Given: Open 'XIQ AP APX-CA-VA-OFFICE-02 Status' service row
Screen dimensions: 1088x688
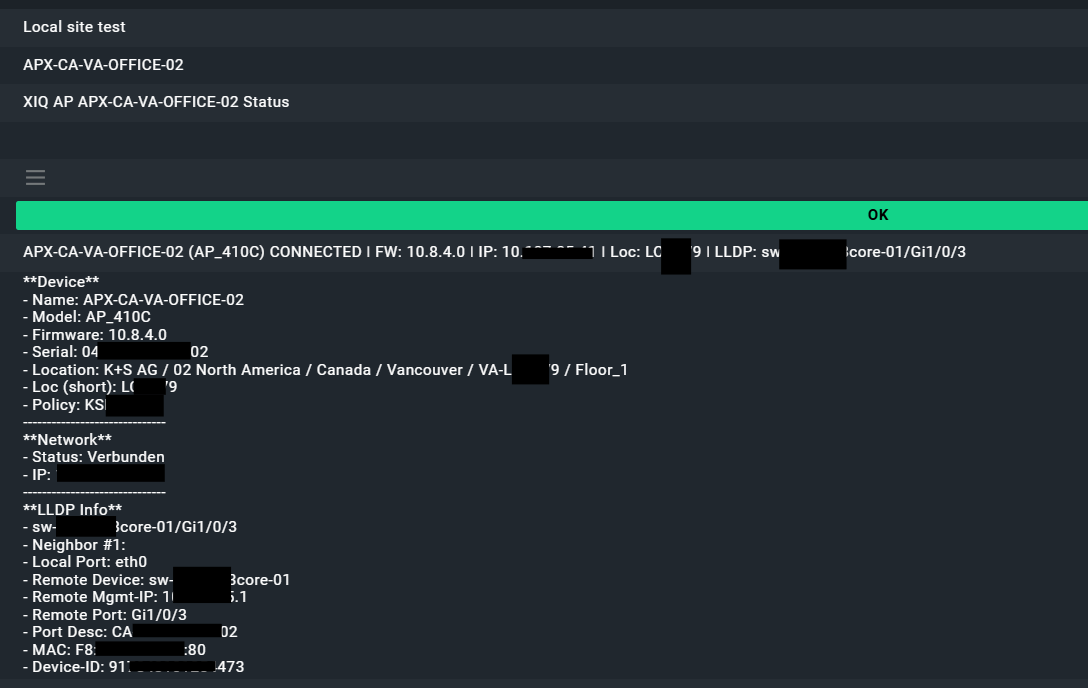Looking at the screenshot, I should (156, 102).
